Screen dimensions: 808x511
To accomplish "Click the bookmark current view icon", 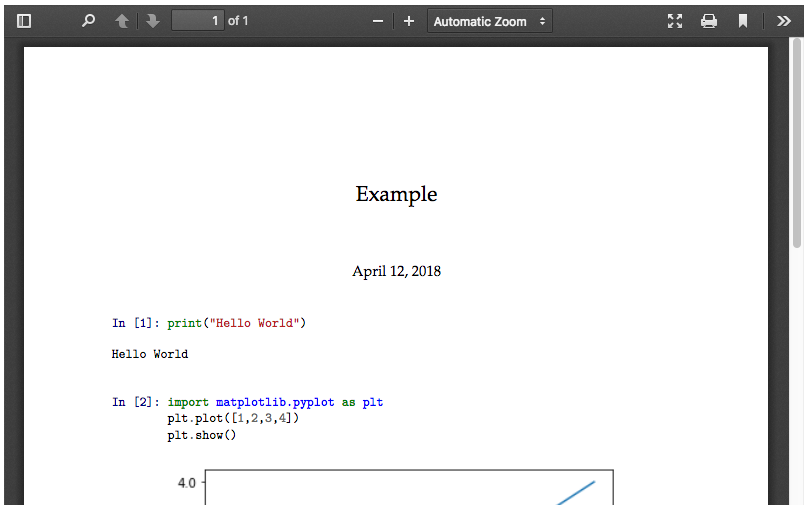I will pos(743,21).
